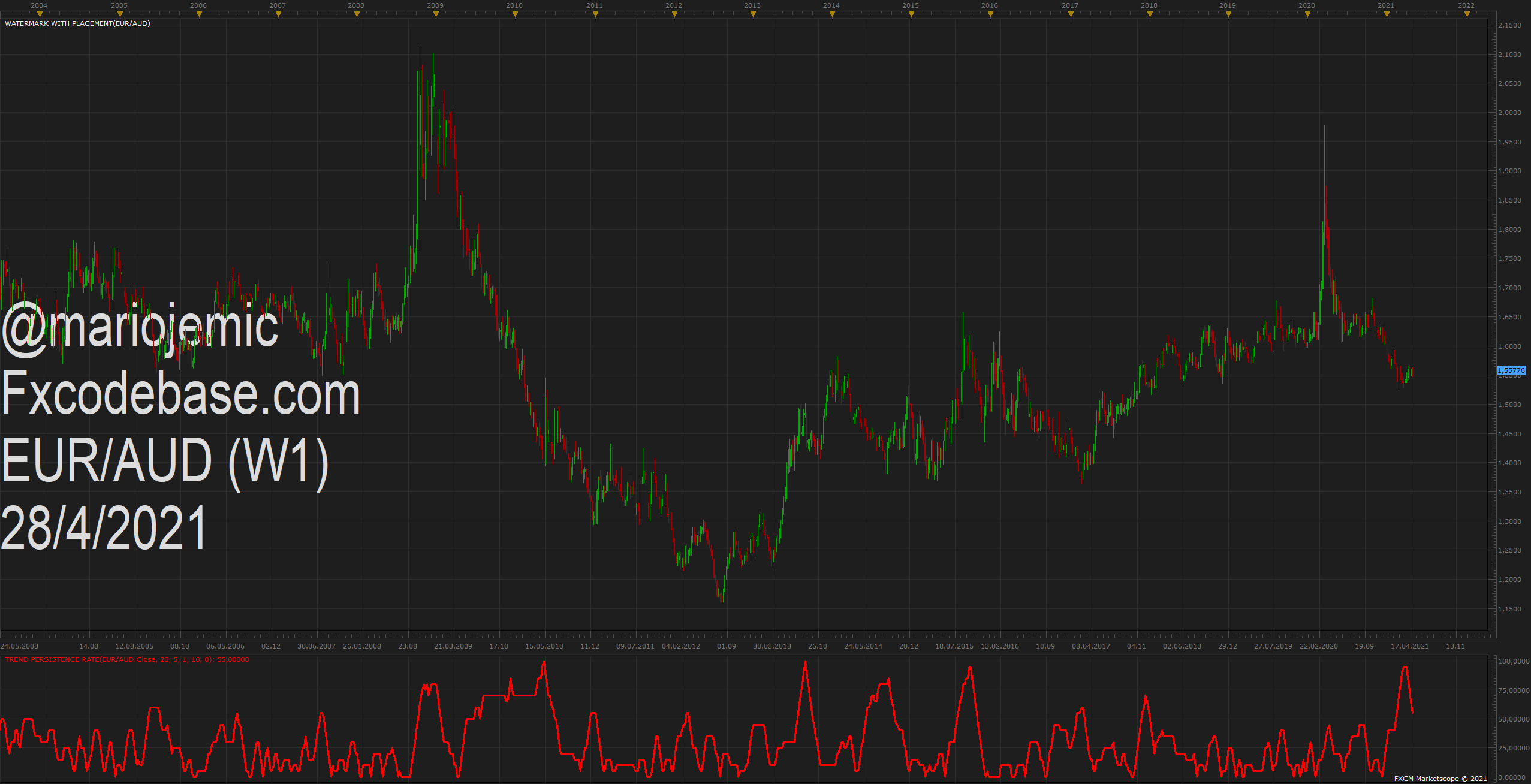1531x784 pixels.
Task: Click the 30.06.2007 date axis label
Action: pyautogui.click(x=317, y=646)
